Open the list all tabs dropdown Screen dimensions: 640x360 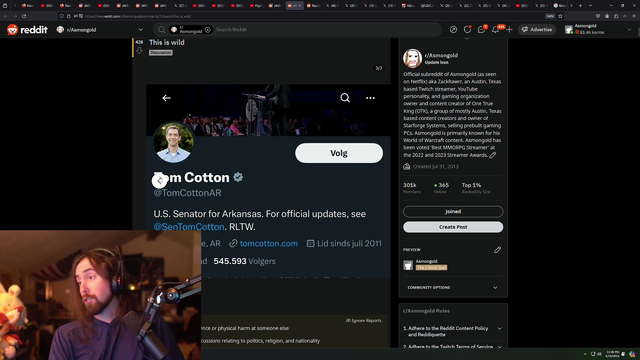[590, 6]
